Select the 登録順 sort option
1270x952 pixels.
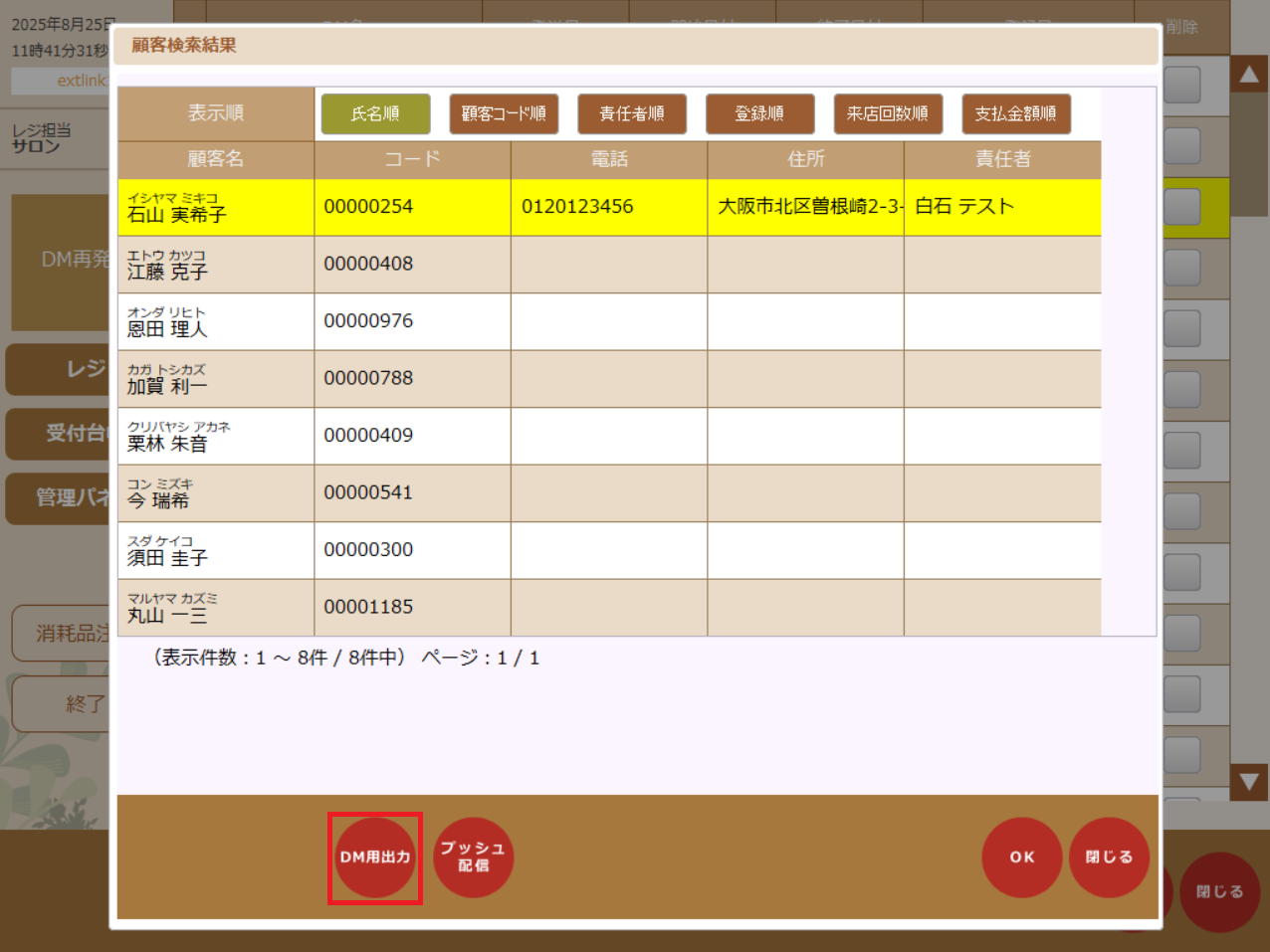click(759, 113)
